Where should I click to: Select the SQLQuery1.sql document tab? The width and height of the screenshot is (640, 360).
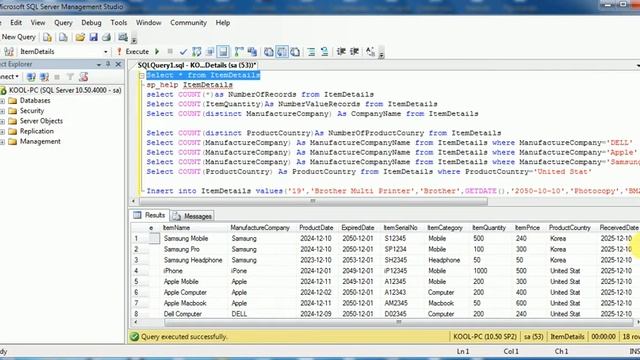pyautogui.click(x=197, y=65)
